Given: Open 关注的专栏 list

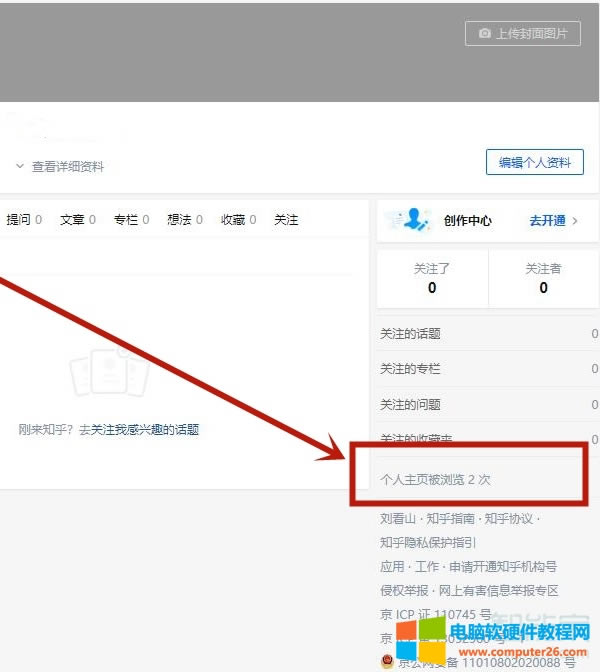Looking at the screenshot, I should (410, 369).
